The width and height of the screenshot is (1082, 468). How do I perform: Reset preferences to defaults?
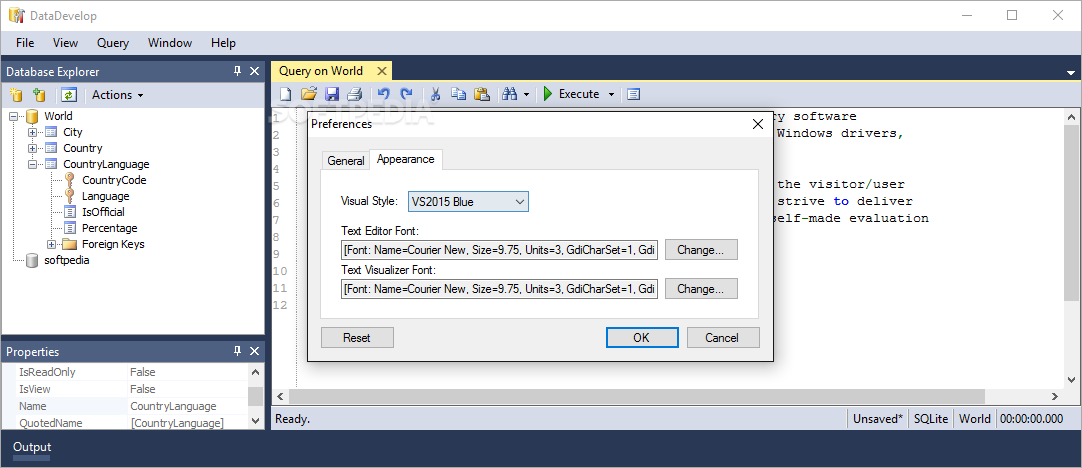coord(357,338)
